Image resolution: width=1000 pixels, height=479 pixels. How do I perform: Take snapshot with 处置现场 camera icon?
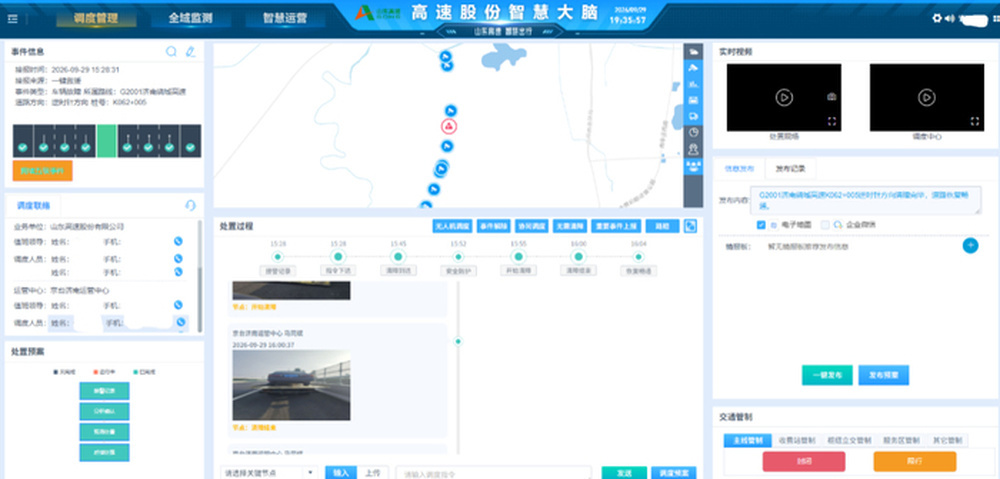tap(832, 97)
